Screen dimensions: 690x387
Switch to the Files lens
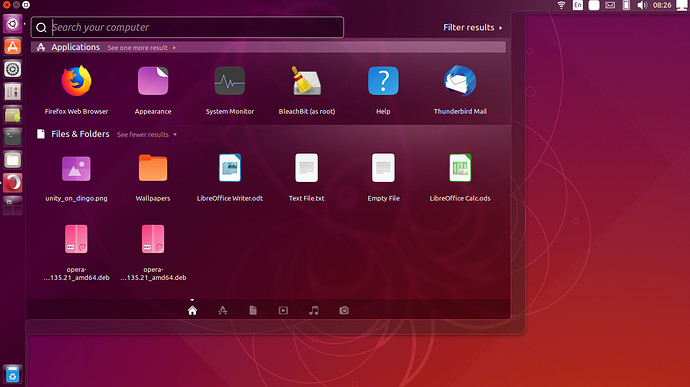253,310
